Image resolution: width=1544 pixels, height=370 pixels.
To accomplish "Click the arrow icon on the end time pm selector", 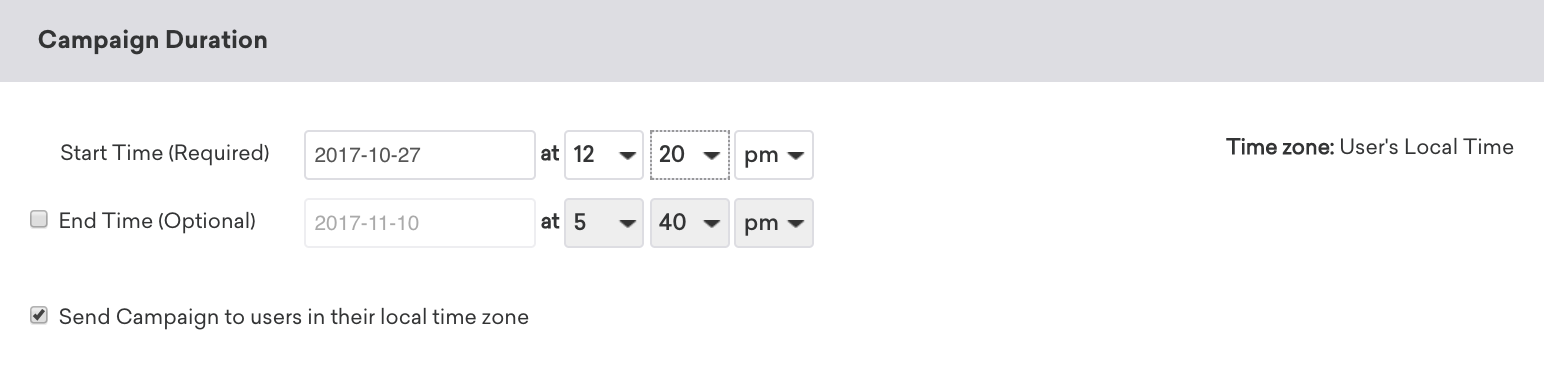I will 796,223.
